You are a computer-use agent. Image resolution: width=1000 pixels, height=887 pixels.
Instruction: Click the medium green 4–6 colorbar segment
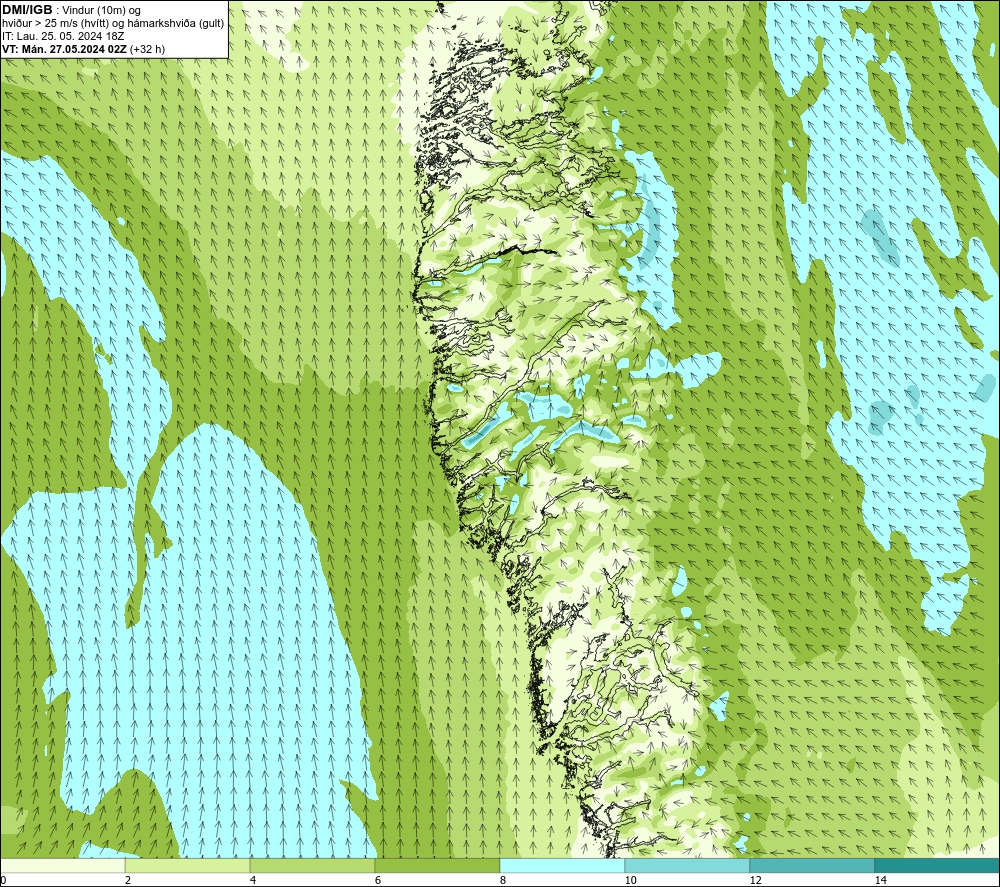[x=312, y=865]
